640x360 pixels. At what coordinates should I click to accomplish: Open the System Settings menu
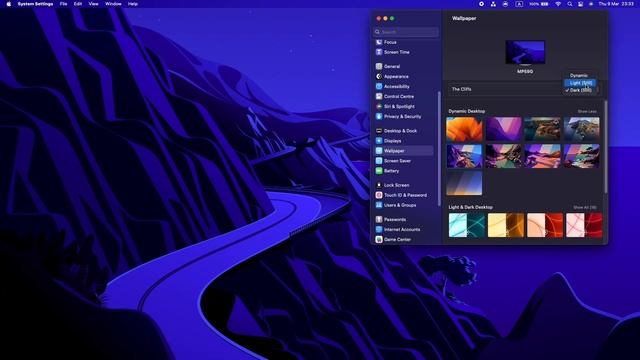(x=35, y=4)
